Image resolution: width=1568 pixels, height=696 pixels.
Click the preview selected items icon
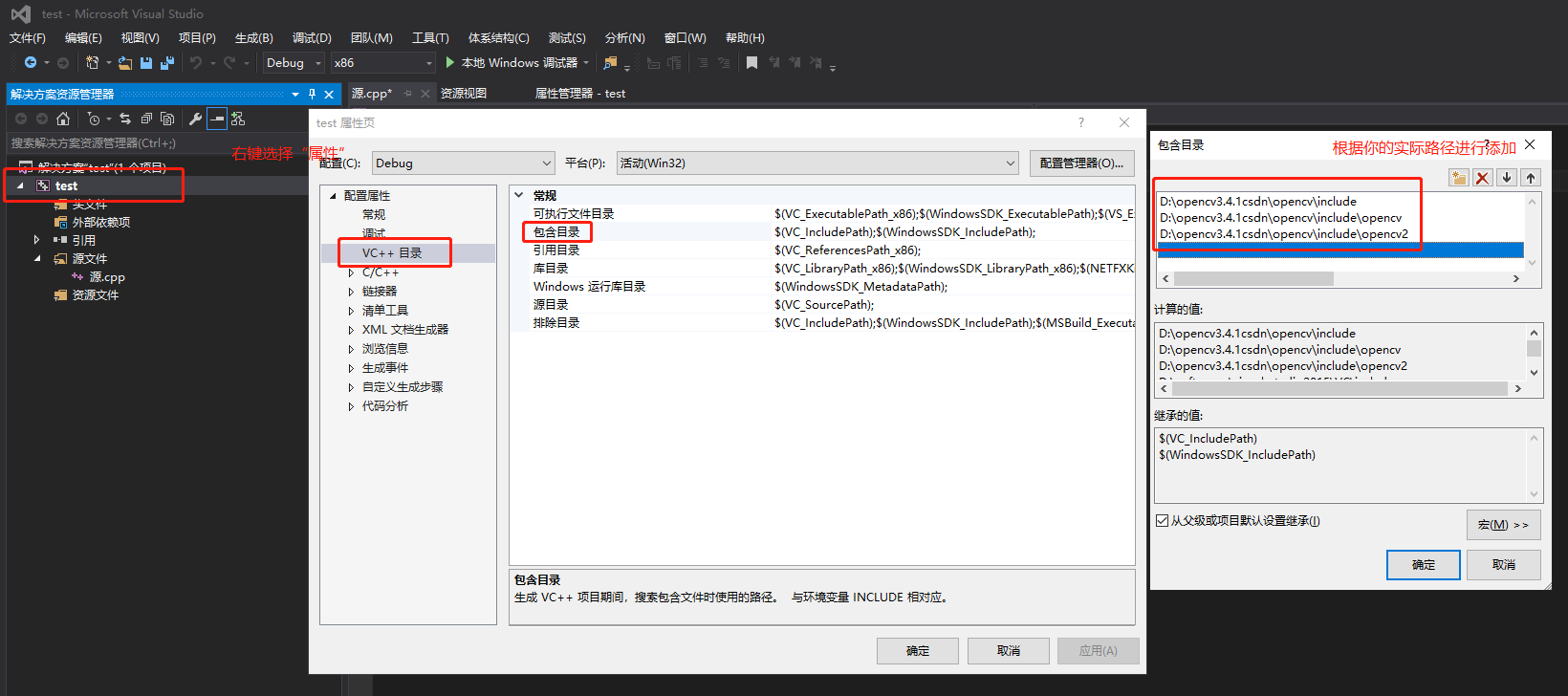tap(217, 119)
